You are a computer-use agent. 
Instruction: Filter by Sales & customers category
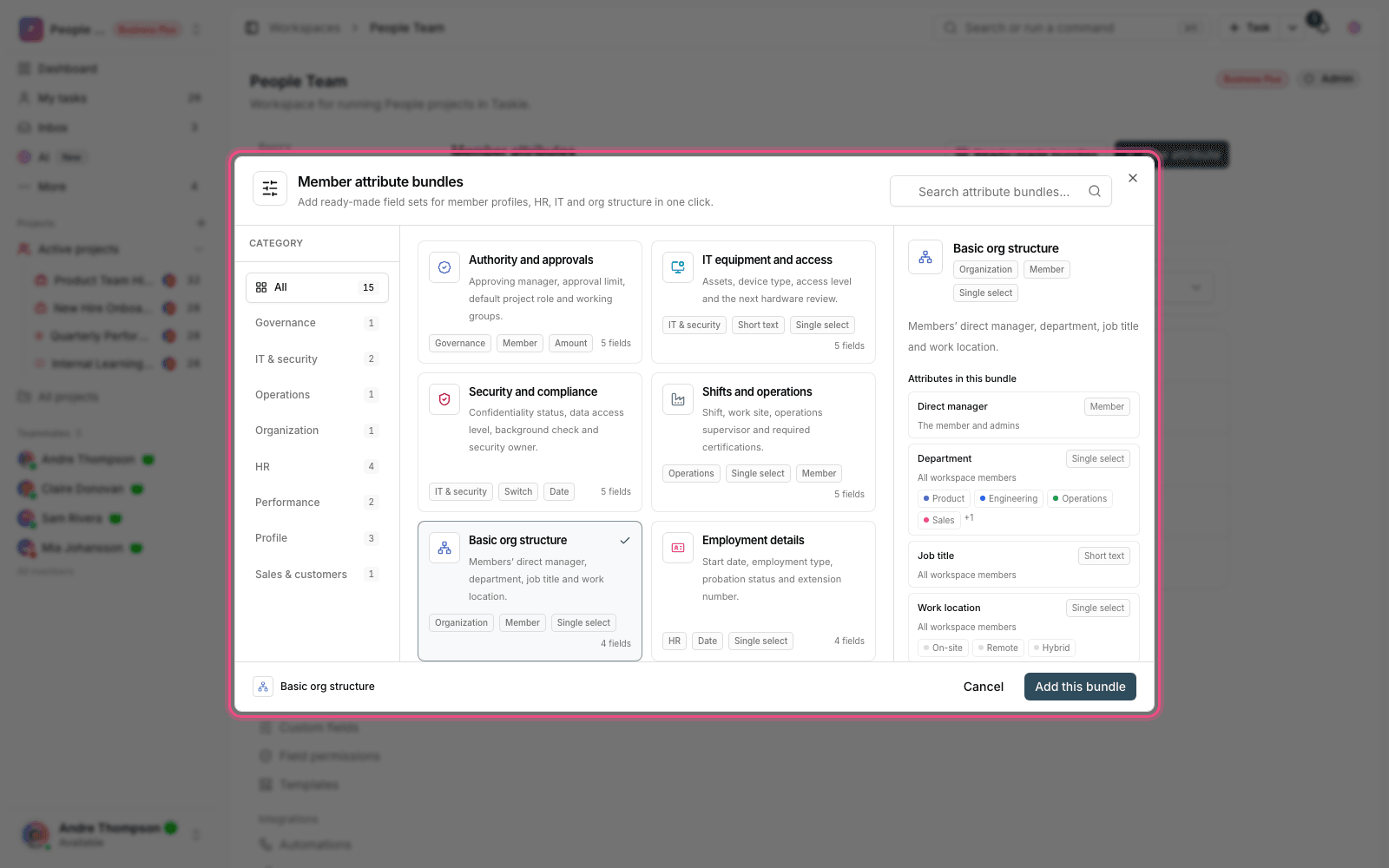click(x=317, y=575)
